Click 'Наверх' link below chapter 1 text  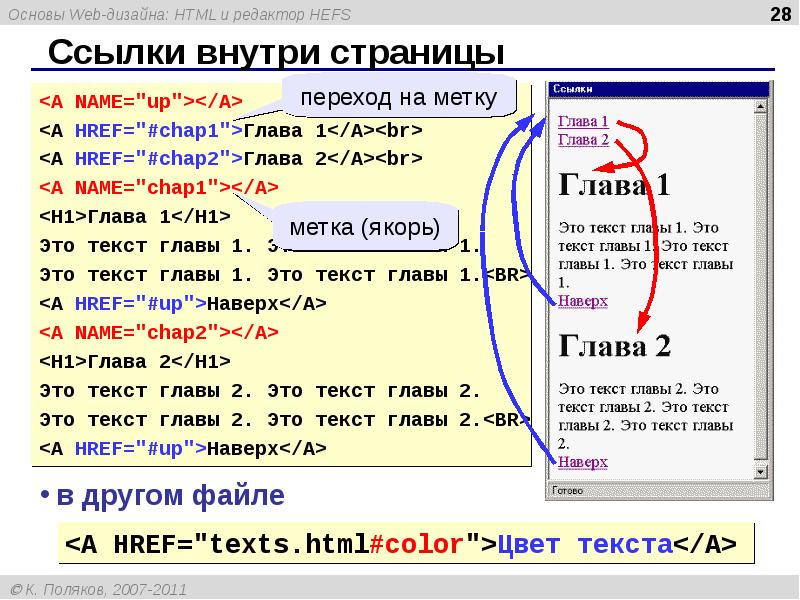click(582, 300)
